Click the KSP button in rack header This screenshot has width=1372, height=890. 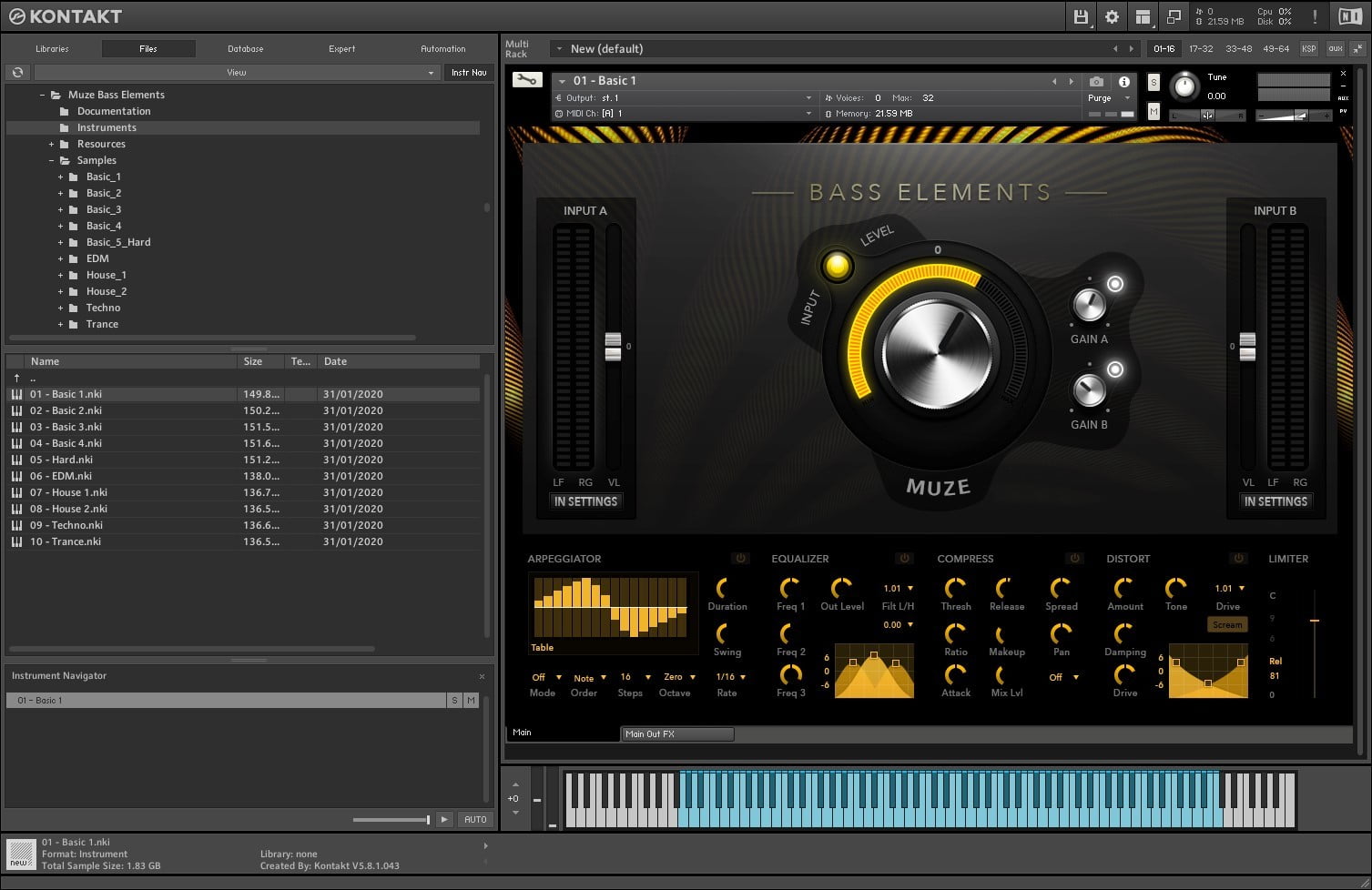[x=1308, y=48]
